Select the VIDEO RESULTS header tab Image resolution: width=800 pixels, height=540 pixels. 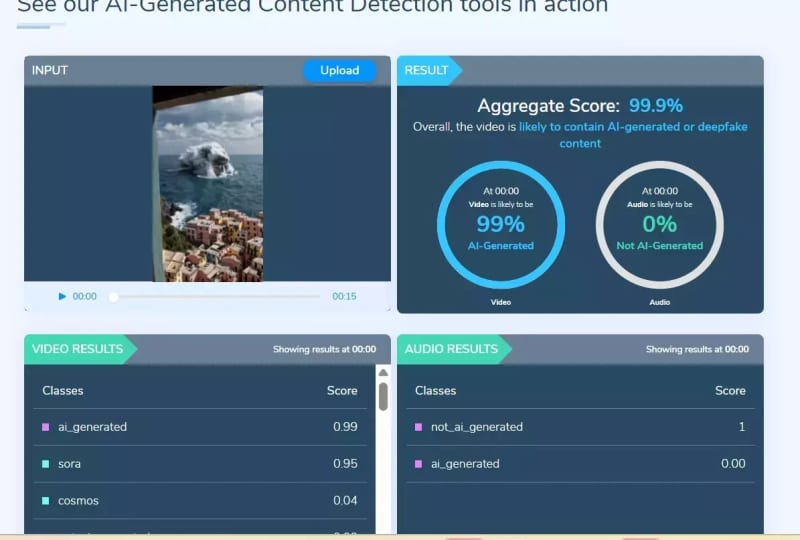[78, 349]
